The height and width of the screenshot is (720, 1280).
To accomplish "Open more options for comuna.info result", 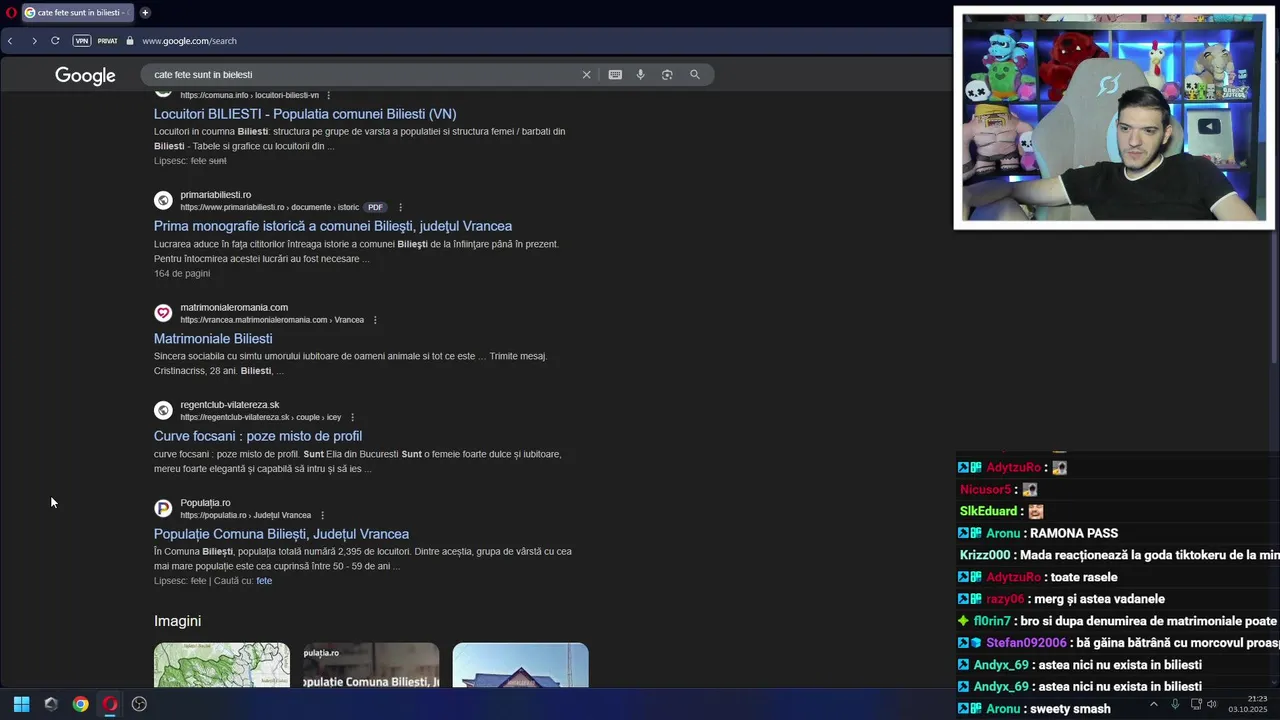I will tap(329, 96).
